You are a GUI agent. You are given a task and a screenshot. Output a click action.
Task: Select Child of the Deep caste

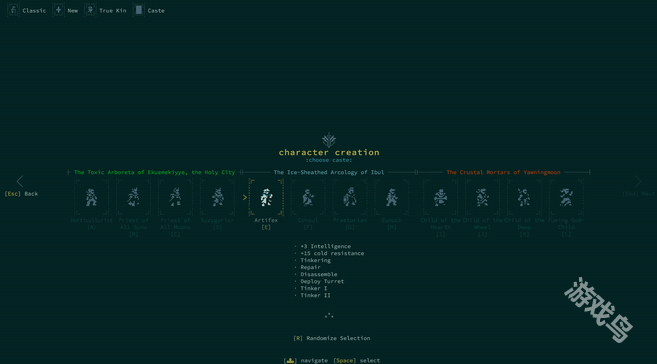(x=524, y=197)
